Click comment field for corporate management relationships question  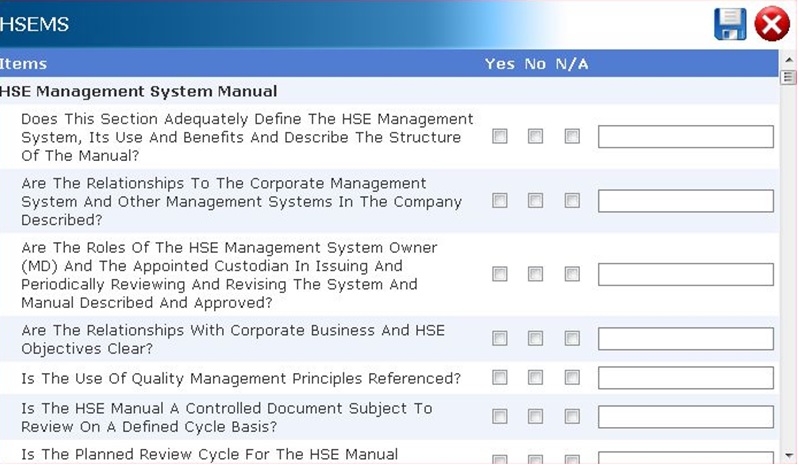click(685, 201)
